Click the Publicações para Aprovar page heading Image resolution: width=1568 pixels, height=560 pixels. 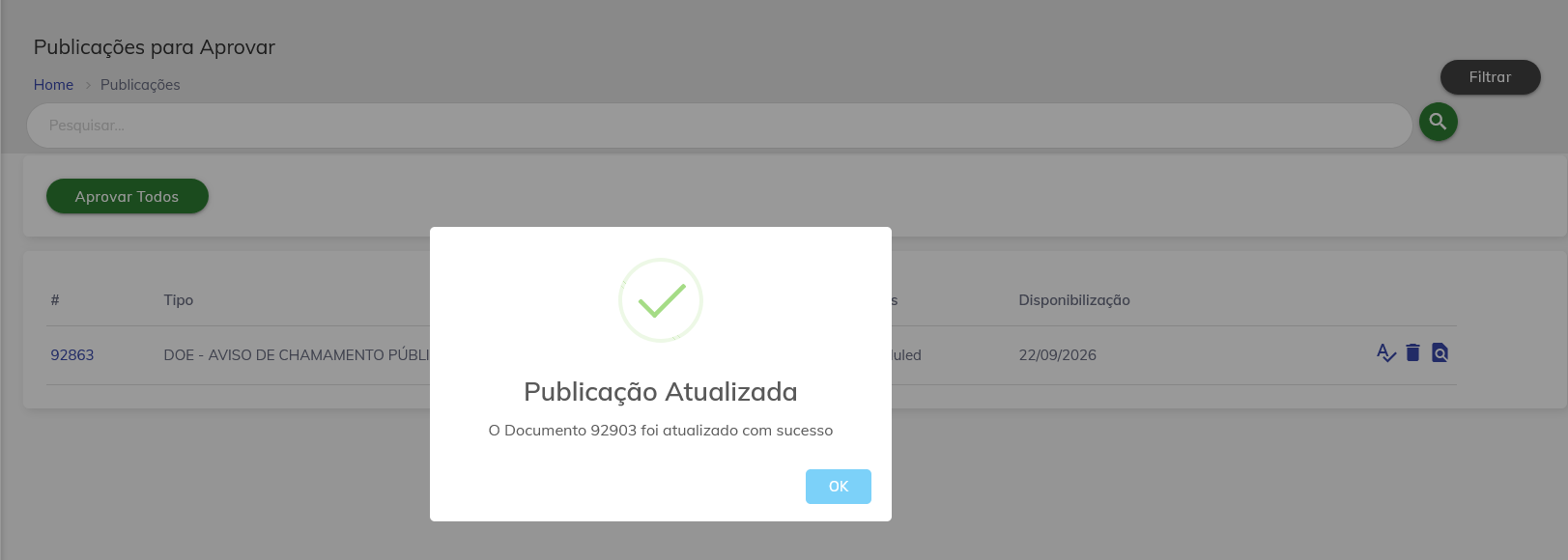tap(155, 47)
